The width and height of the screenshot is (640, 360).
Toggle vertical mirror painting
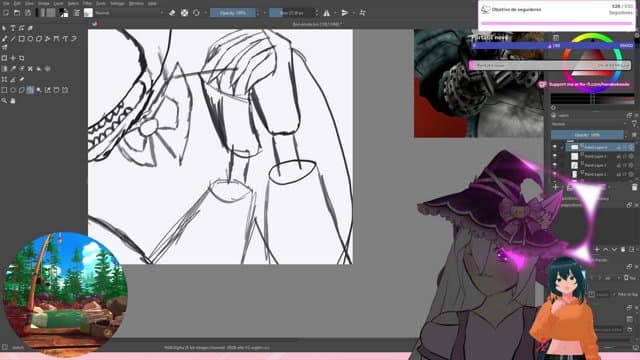pos(345,13)
